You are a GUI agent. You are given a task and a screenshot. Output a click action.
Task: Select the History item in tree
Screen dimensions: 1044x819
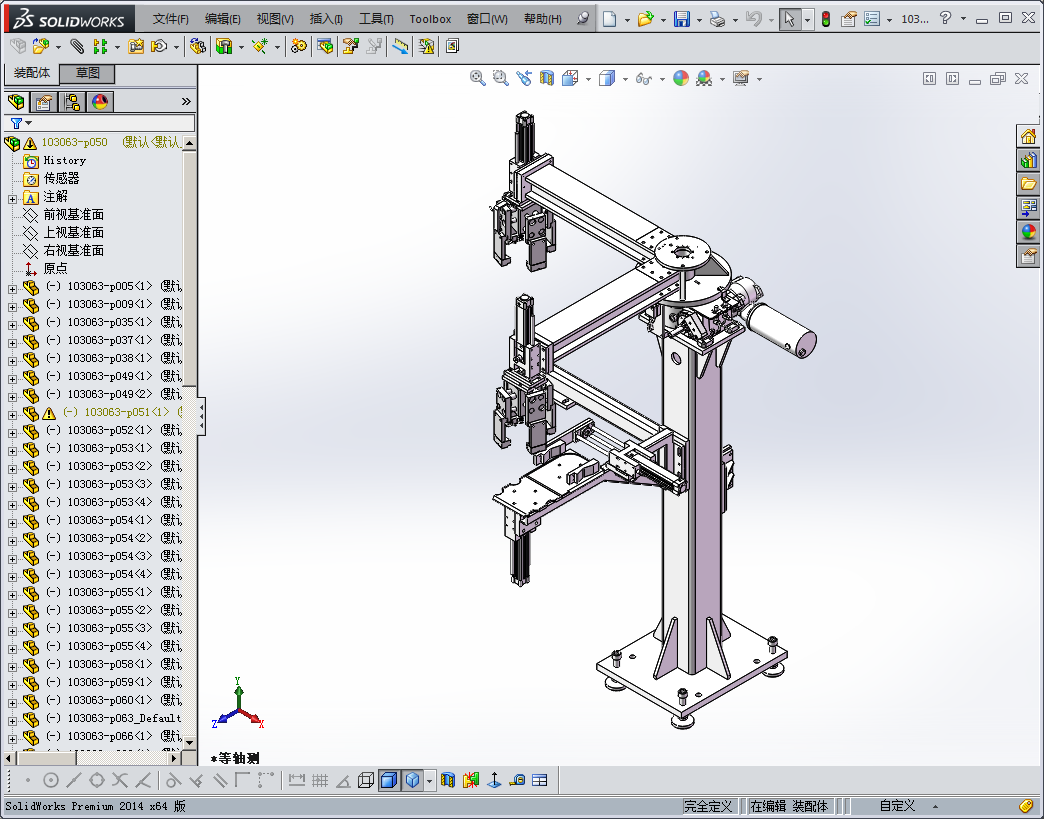click(x=65, y=160)
